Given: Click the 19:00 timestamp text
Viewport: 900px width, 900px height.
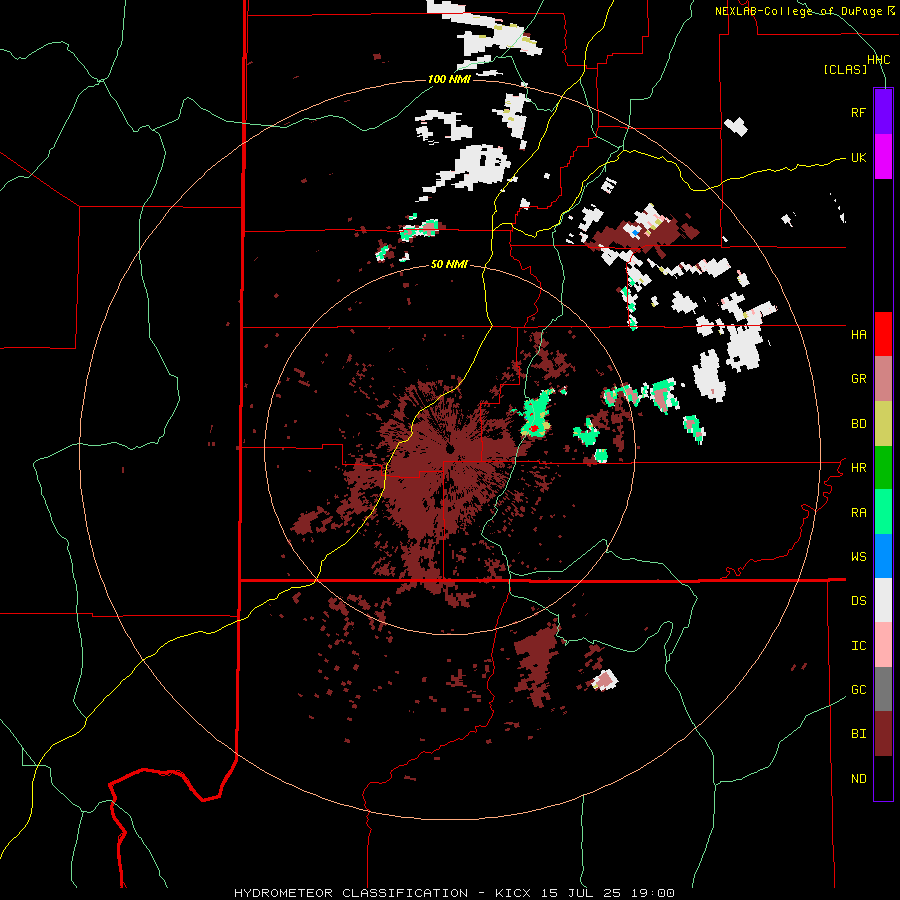Looking at the screenshot, I should (653, 893).
